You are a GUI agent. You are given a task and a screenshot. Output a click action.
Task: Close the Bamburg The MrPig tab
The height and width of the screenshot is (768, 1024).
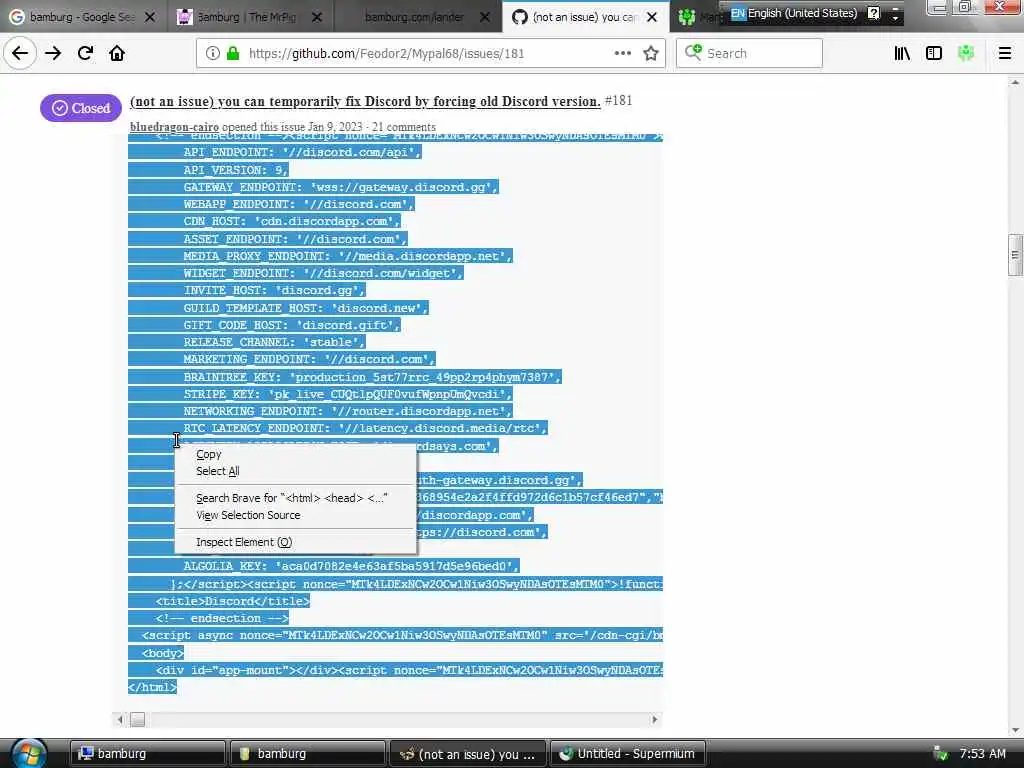click(x=317, y=17)
